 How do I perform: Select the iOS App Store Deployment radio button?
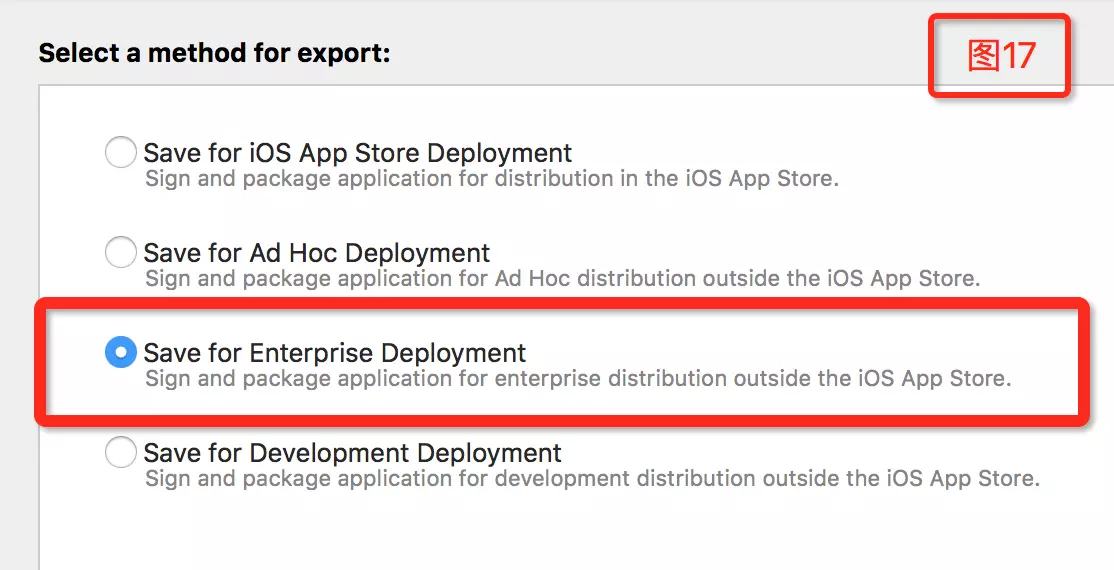click(120, 153)
